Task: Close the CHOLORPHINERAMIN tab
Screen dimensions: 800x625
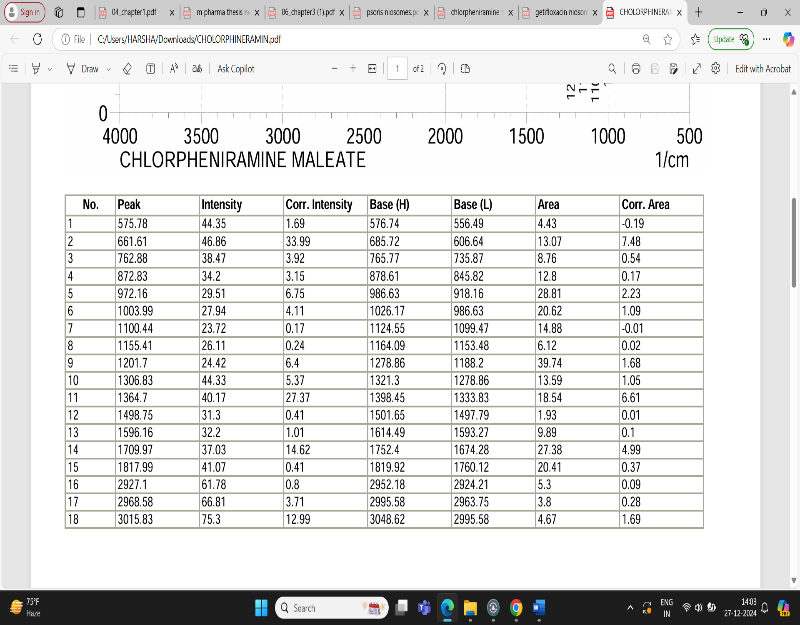Action: pyautogui.click(x=680, y=13)
